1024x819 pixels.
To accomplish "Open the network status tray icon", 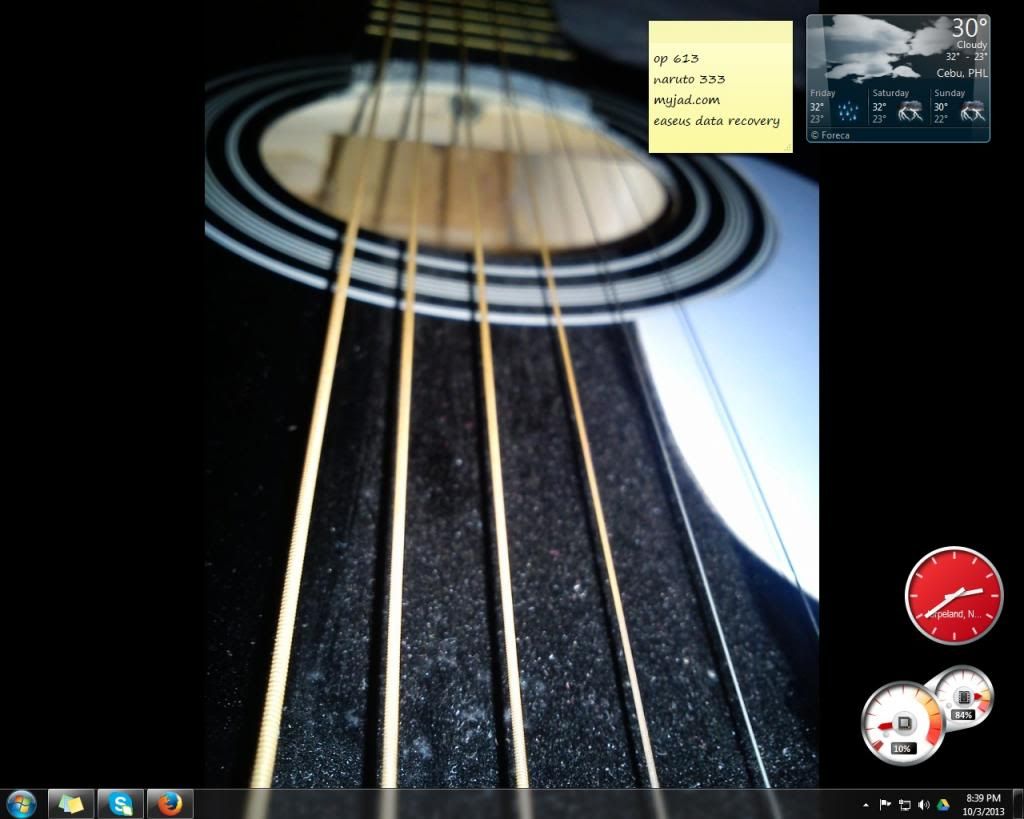I will coord(904,804).
